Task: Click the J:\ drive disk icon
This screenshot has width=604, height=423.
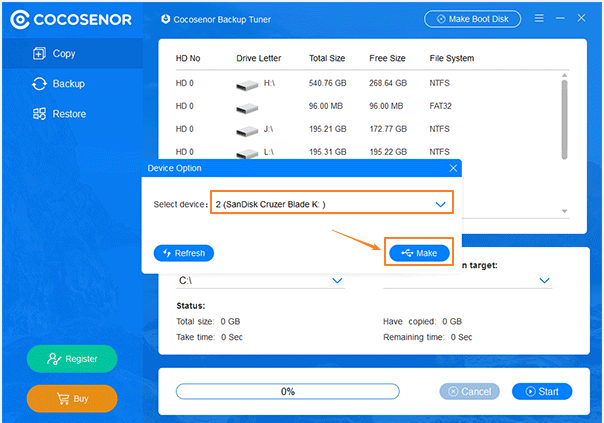Action: [247, 131]
